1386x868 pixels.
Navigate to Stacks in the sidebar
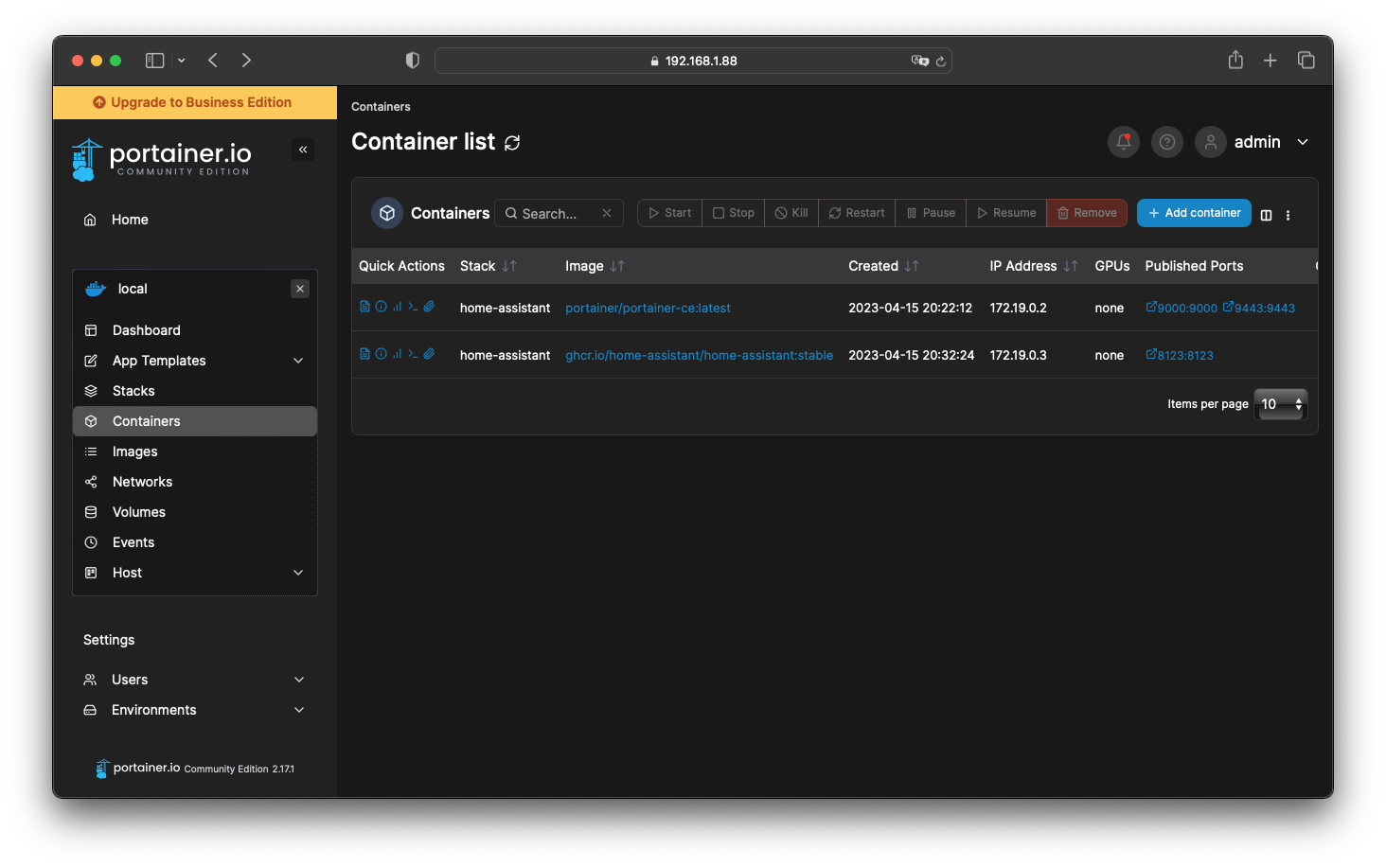[x=133, y=390]
